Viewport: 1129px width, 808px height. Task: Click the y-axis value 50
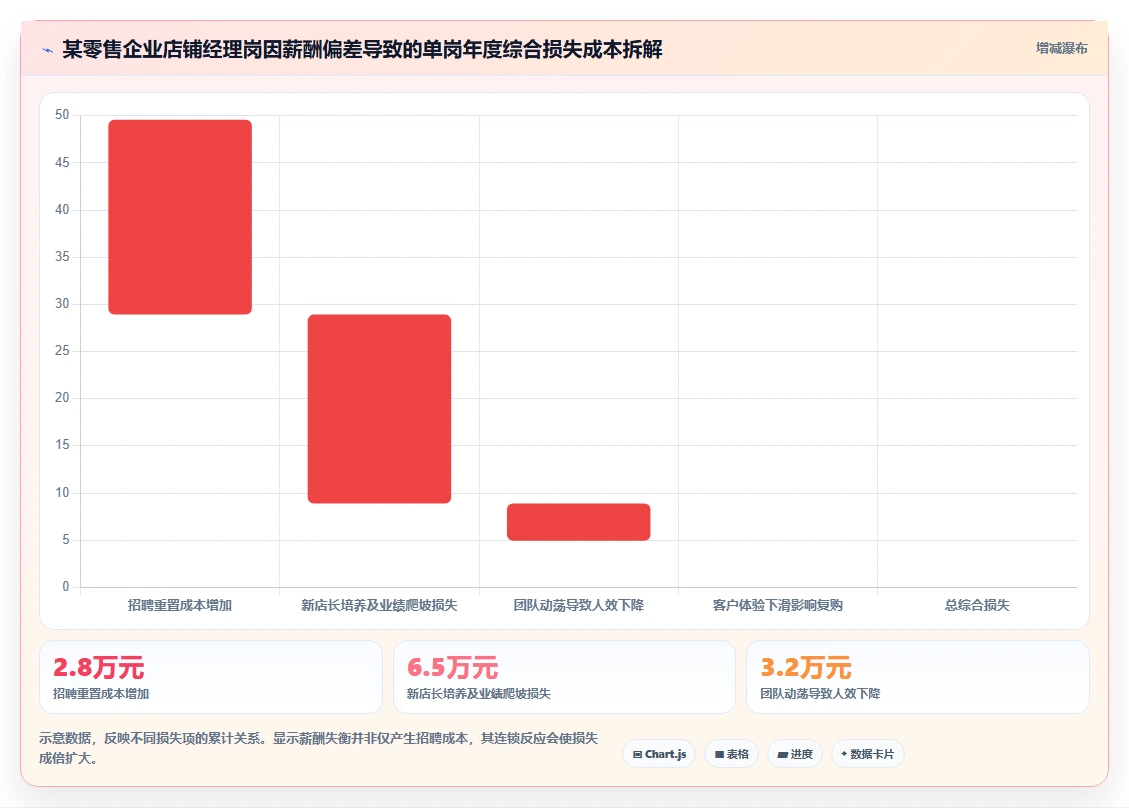(x=62, y=115)
